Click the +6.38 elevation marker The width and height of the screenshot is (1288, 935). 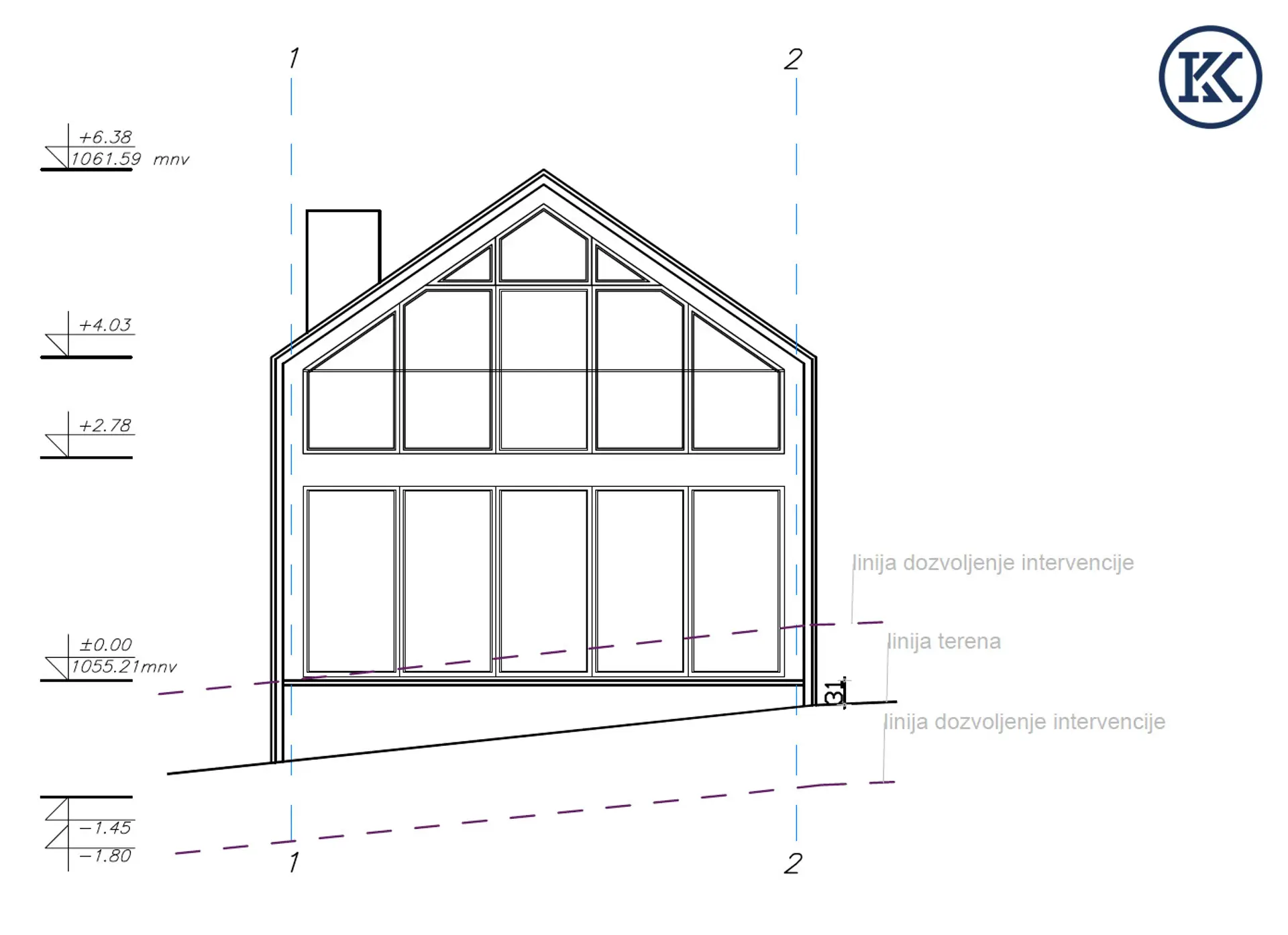(x=105, y=137)
